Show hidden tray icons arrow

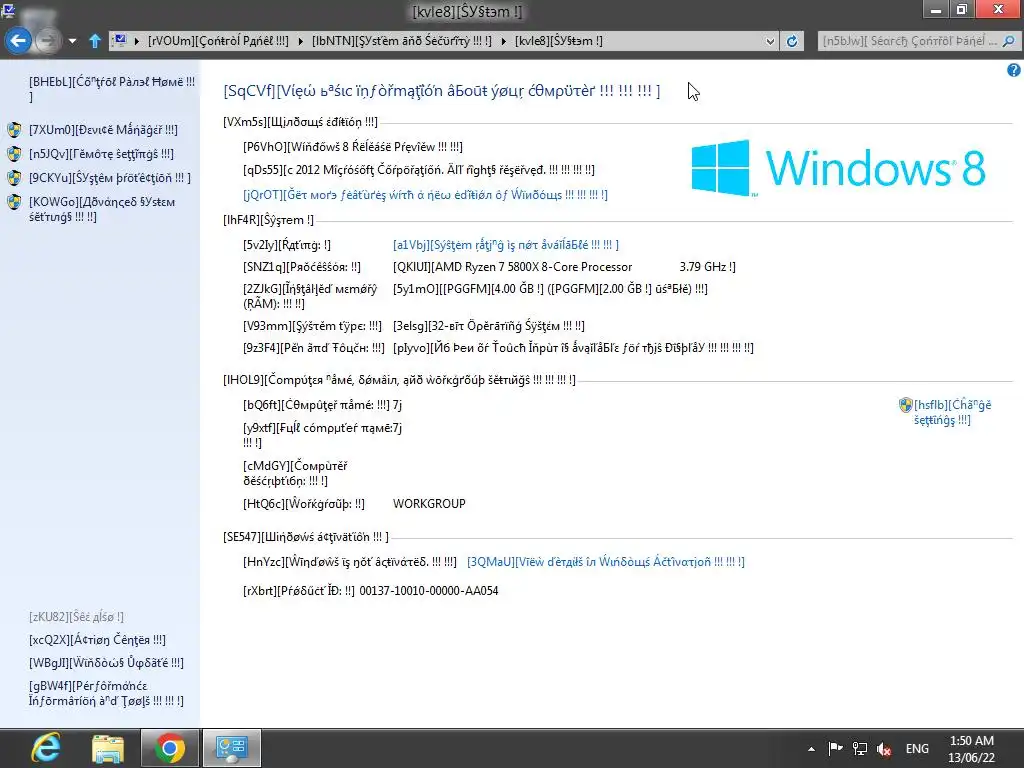[x=811, y=749]
